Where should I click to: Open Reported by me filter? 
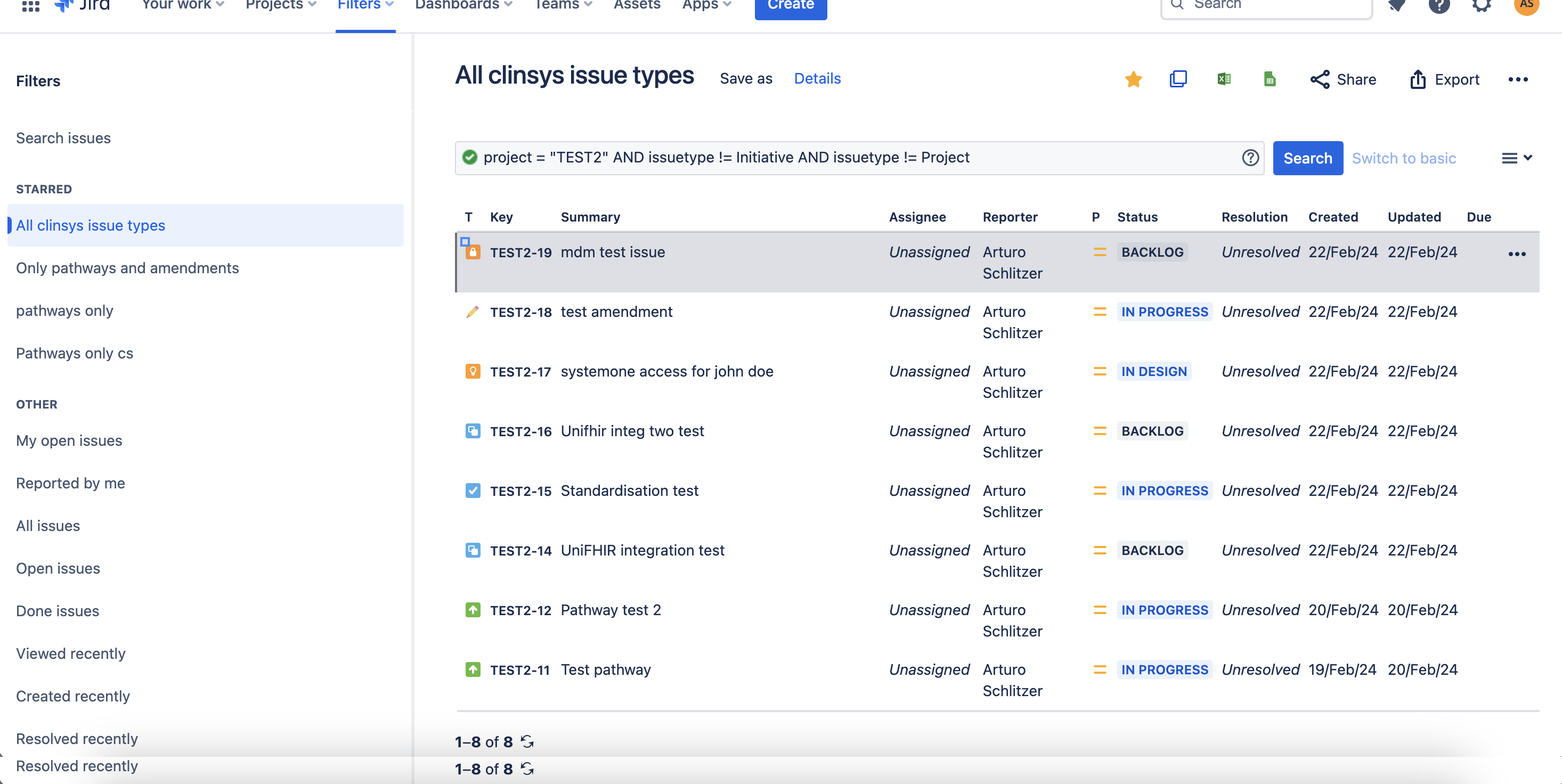[x=70, y=483]
